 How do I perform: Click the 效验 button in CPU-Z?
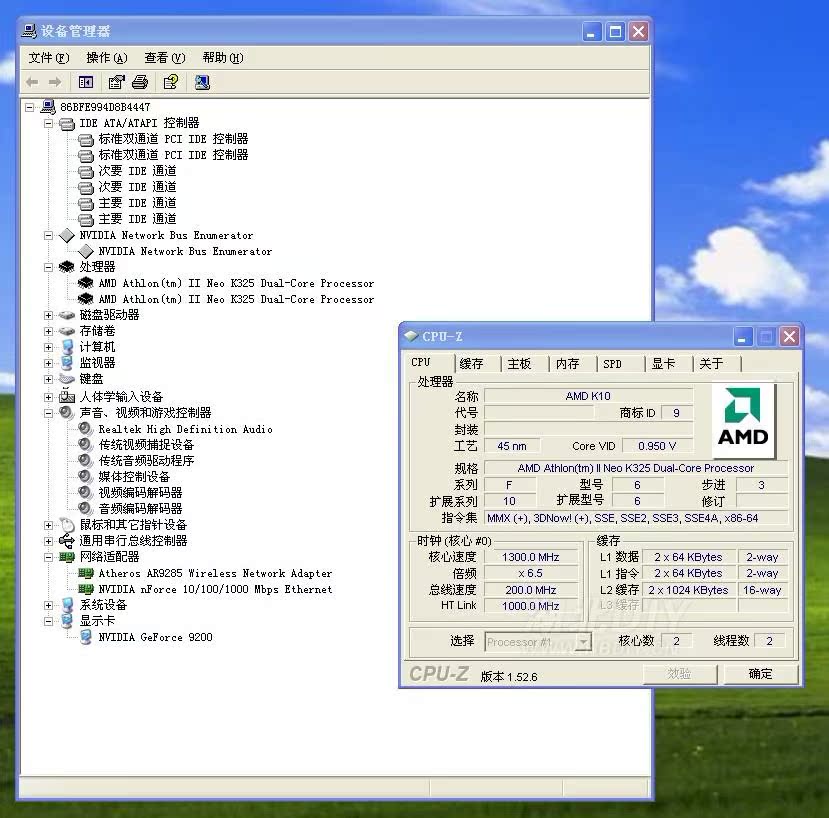tap(679, 674)
